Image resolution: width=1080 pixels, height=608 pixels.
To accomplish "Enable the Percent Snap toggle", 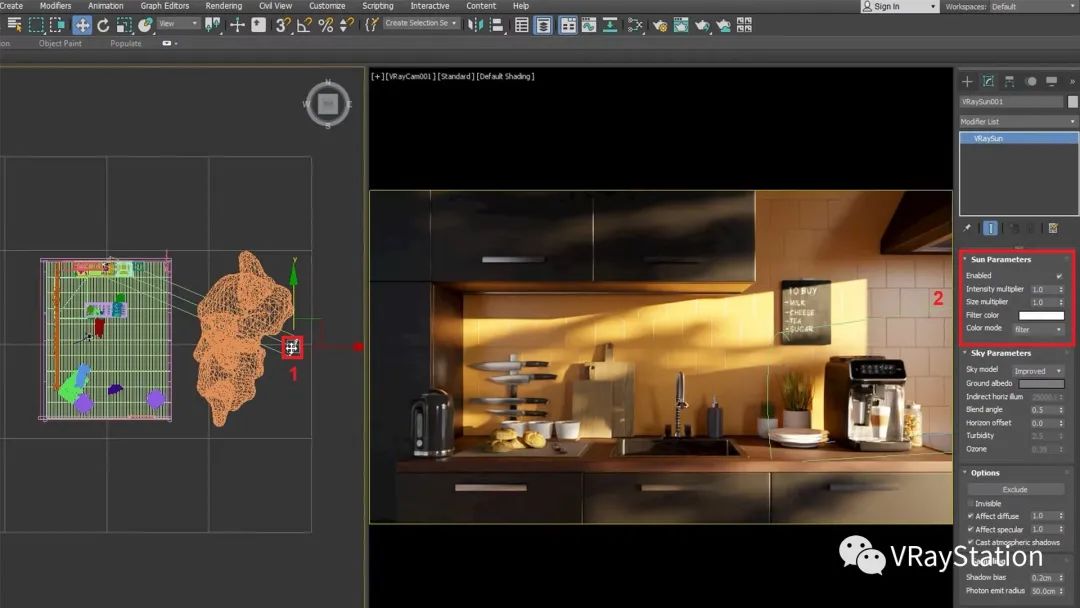I will [x=326, y=25].
